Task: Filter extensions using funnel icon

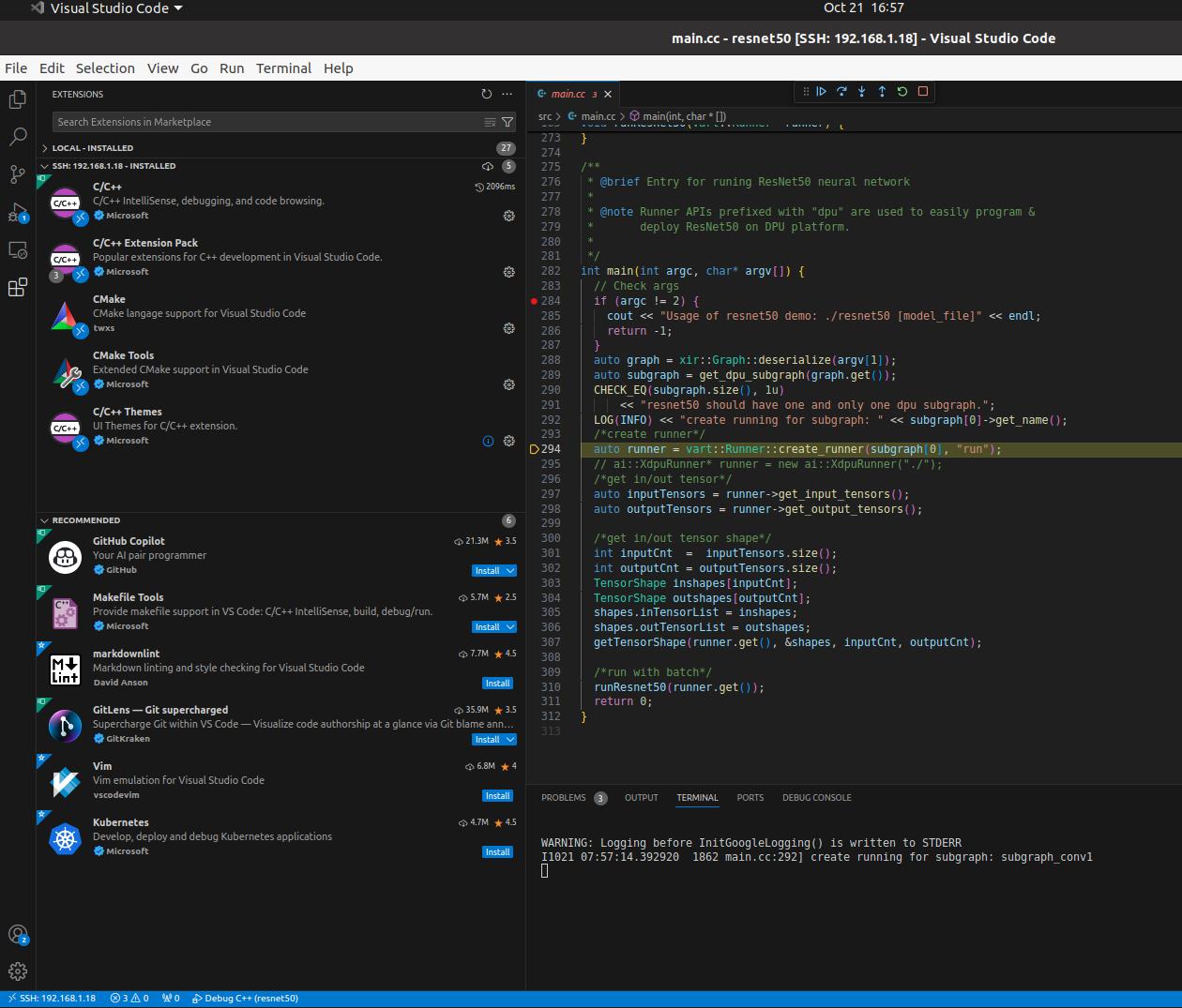Action: click(x=508, y=122)
